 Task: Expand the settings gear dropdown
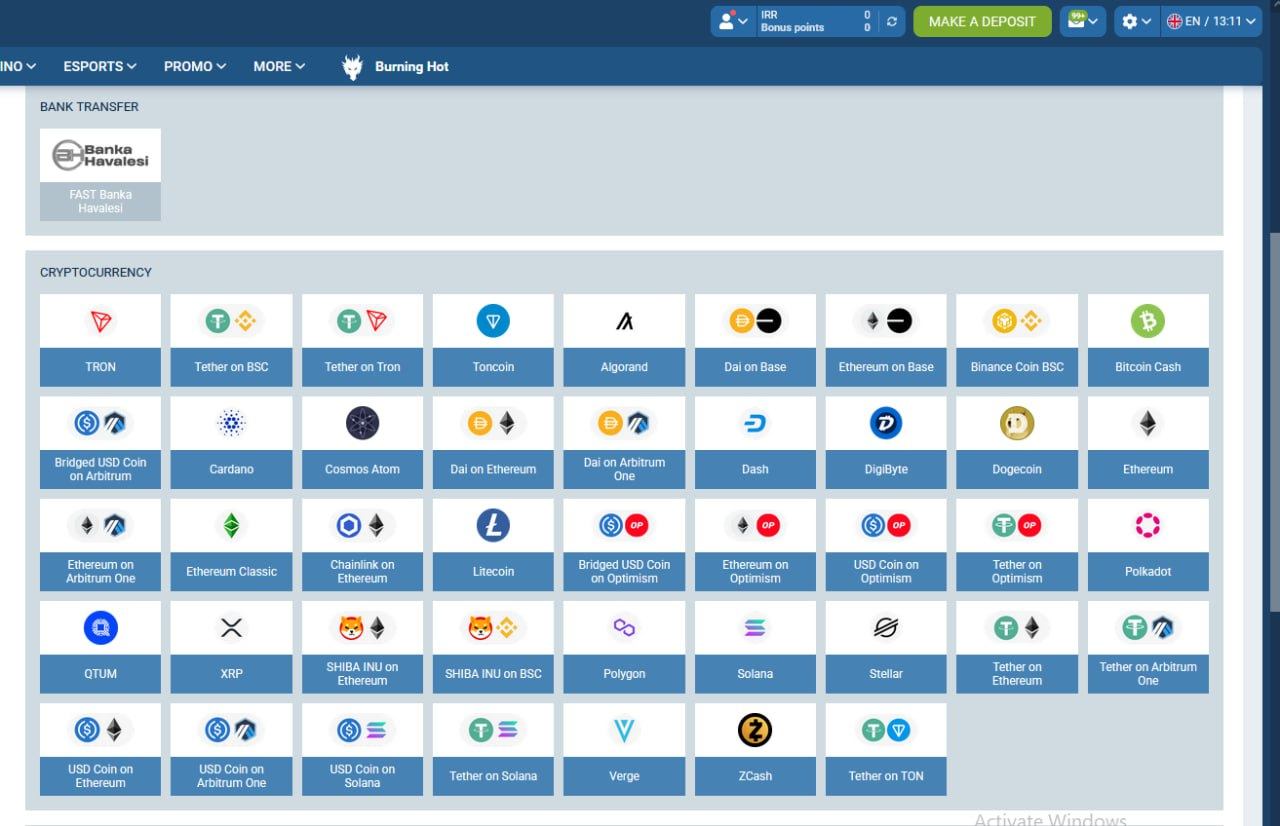1136,21
